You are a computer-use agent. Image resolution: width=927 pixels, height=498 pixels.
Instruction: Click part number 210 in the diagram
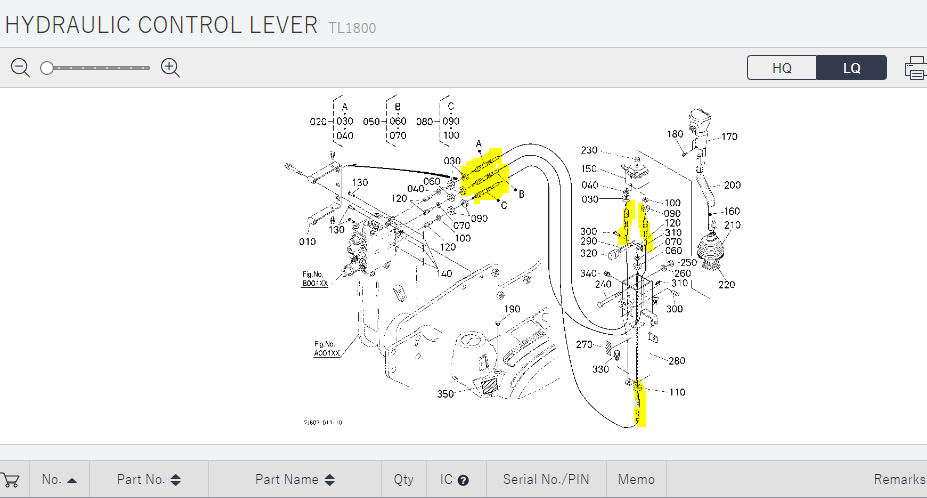[x=732, y=225]
